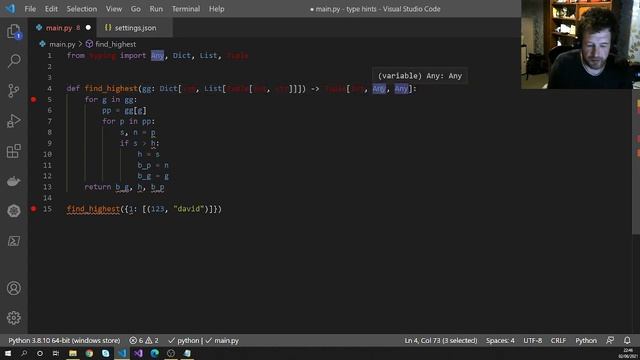Click the "david" string on line 15
The image size is (640, 360).
coord(189,209)
